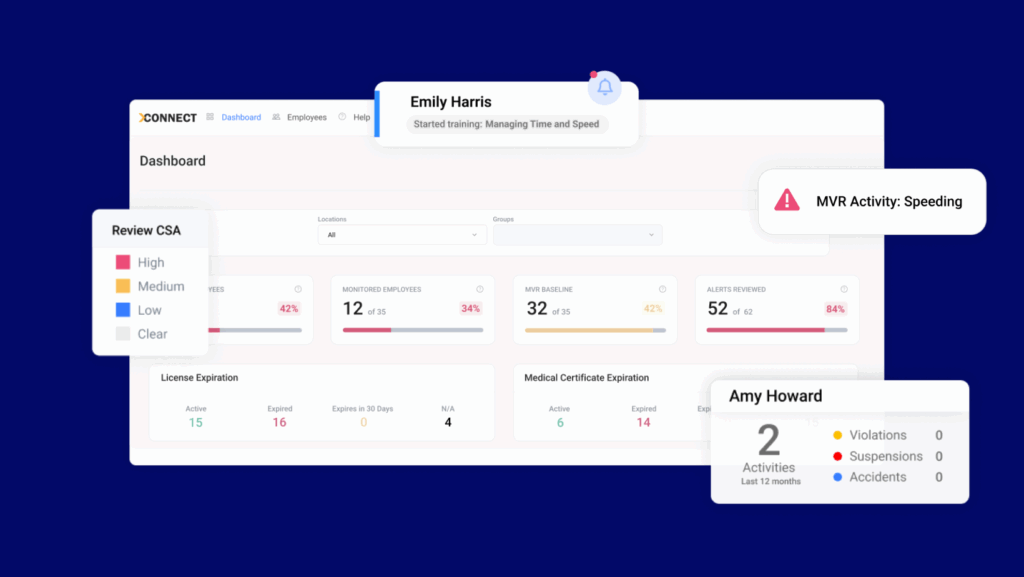
Task: Click the yellow Violations dot
Action: (x=838, y=435)
